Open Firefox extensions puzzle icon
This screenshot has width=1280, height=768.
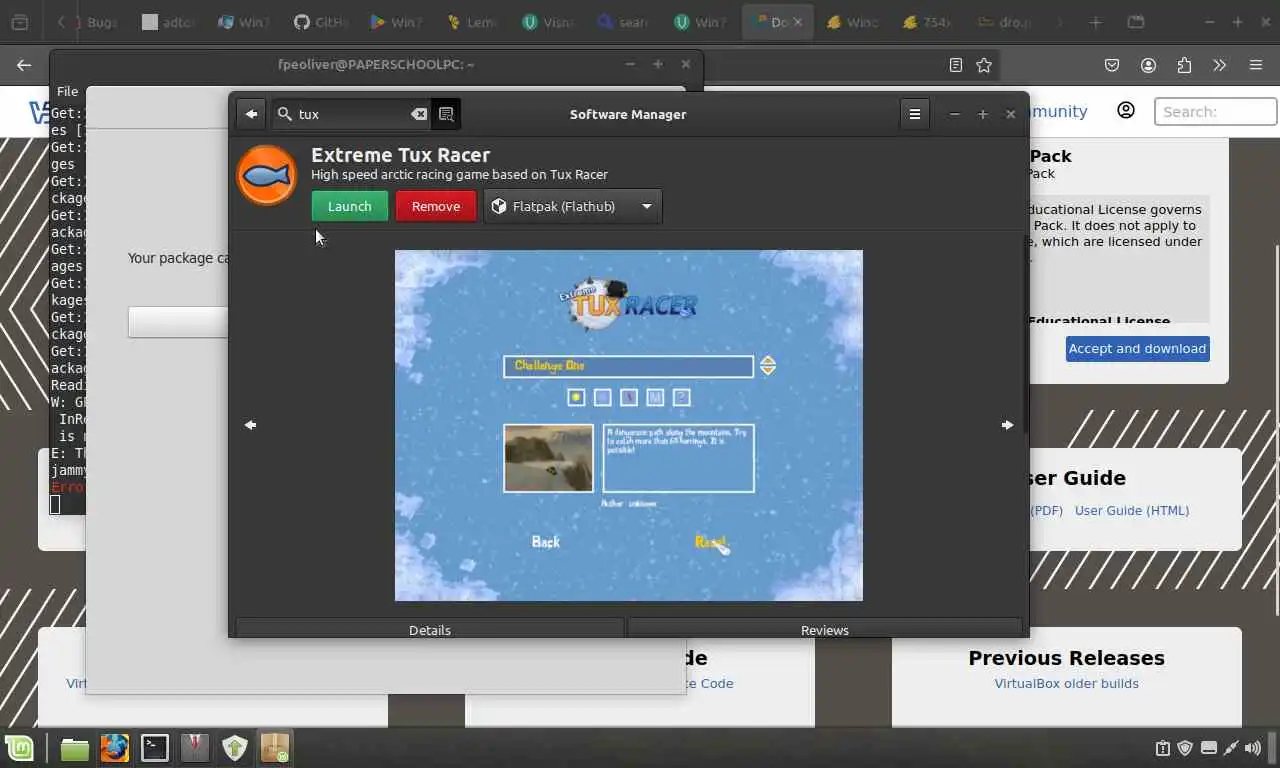coord(1184,65)
